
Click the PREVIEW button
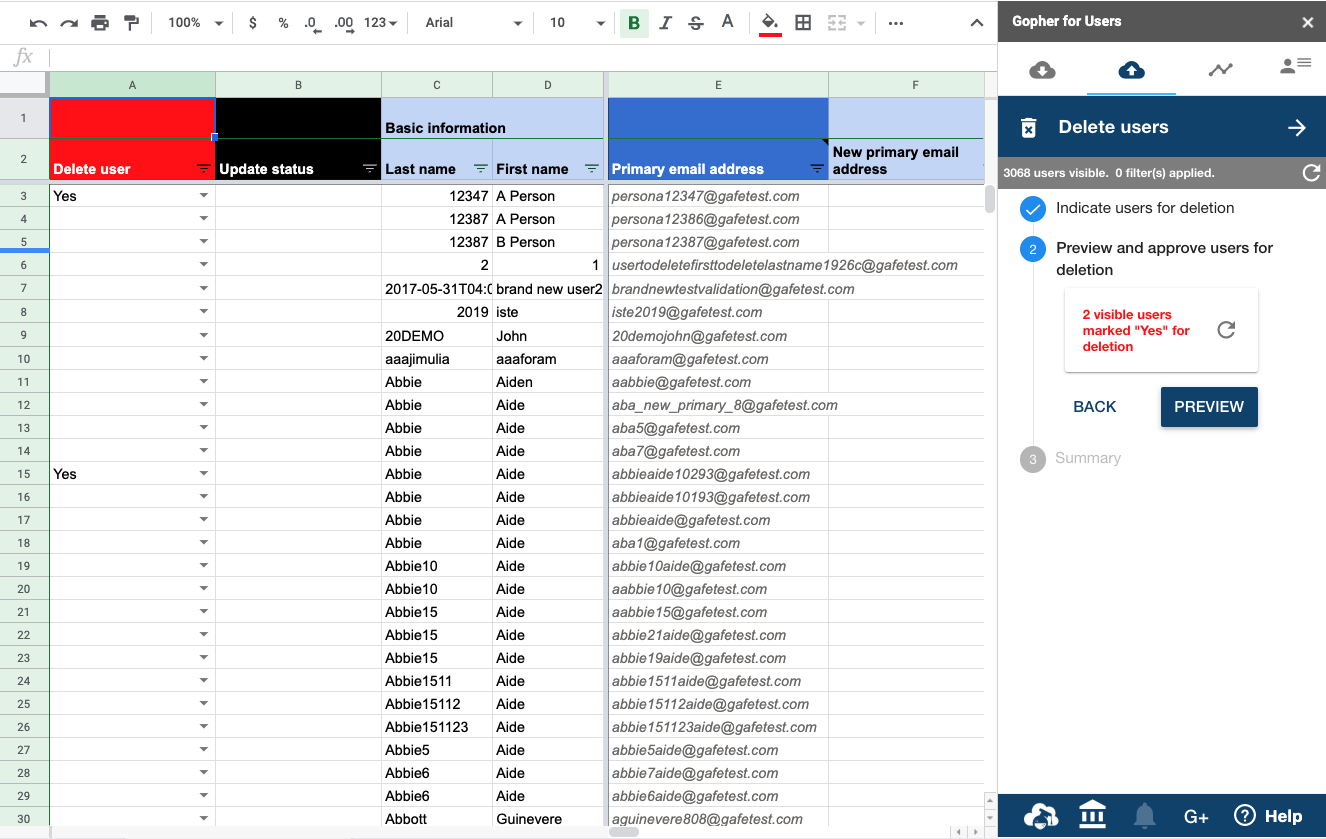coord(1208,407)
